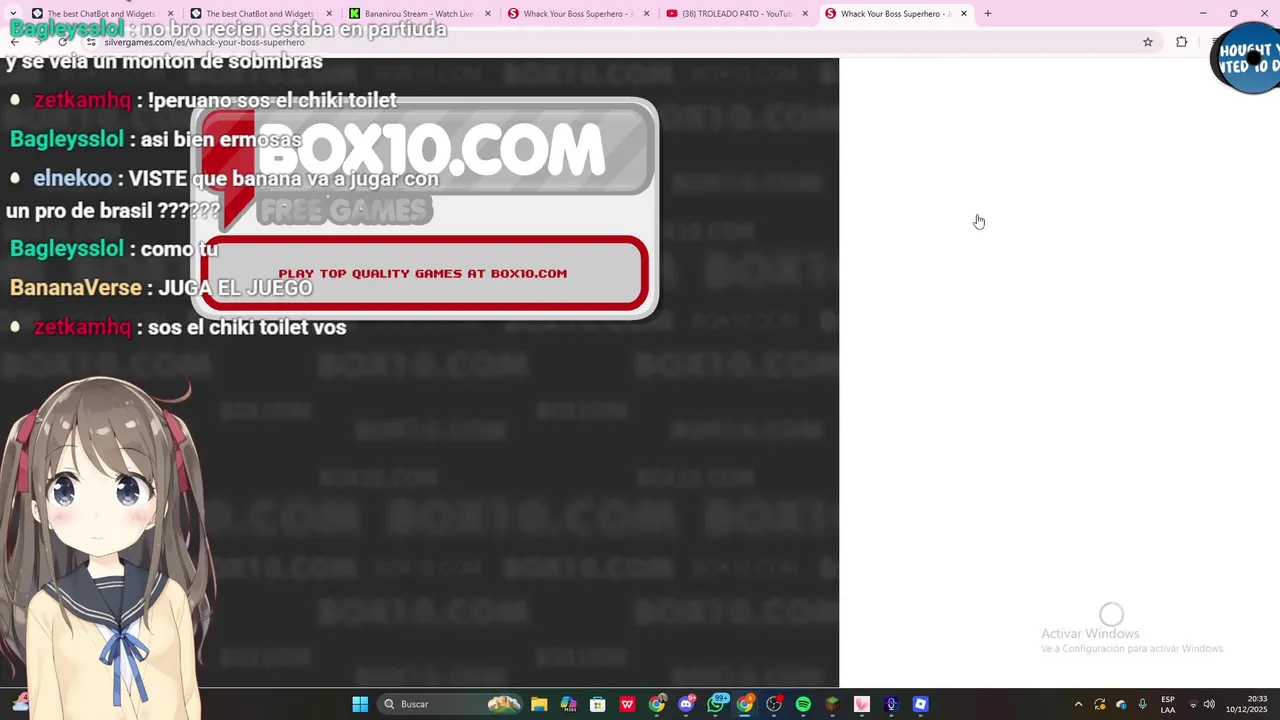The width and height of the screenshot is (1280, 720).
Task: Open the volume control tray icon
Action: [1209, 704]
